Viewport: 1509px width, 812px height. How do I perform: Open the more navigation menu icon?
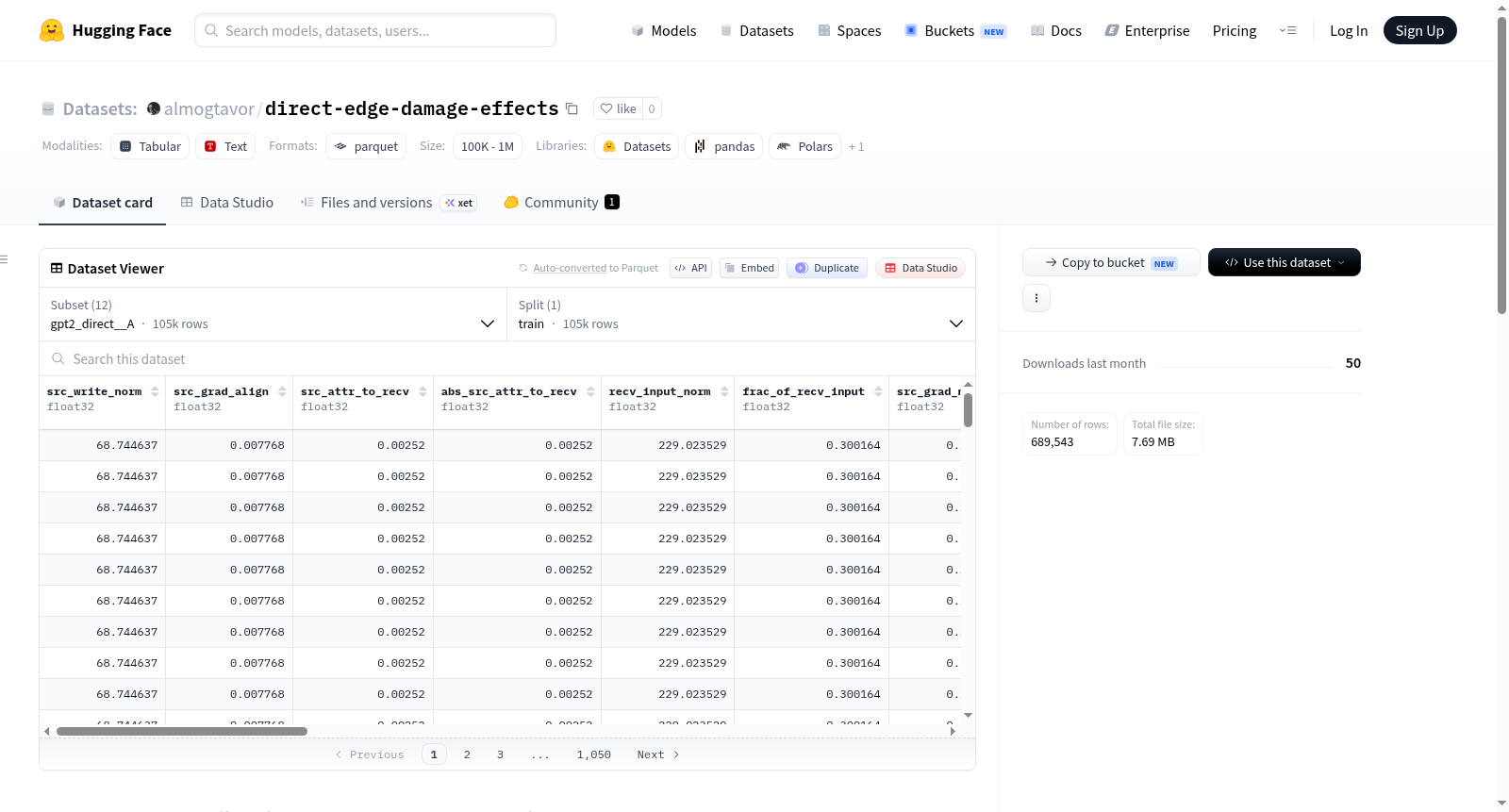1287,30
